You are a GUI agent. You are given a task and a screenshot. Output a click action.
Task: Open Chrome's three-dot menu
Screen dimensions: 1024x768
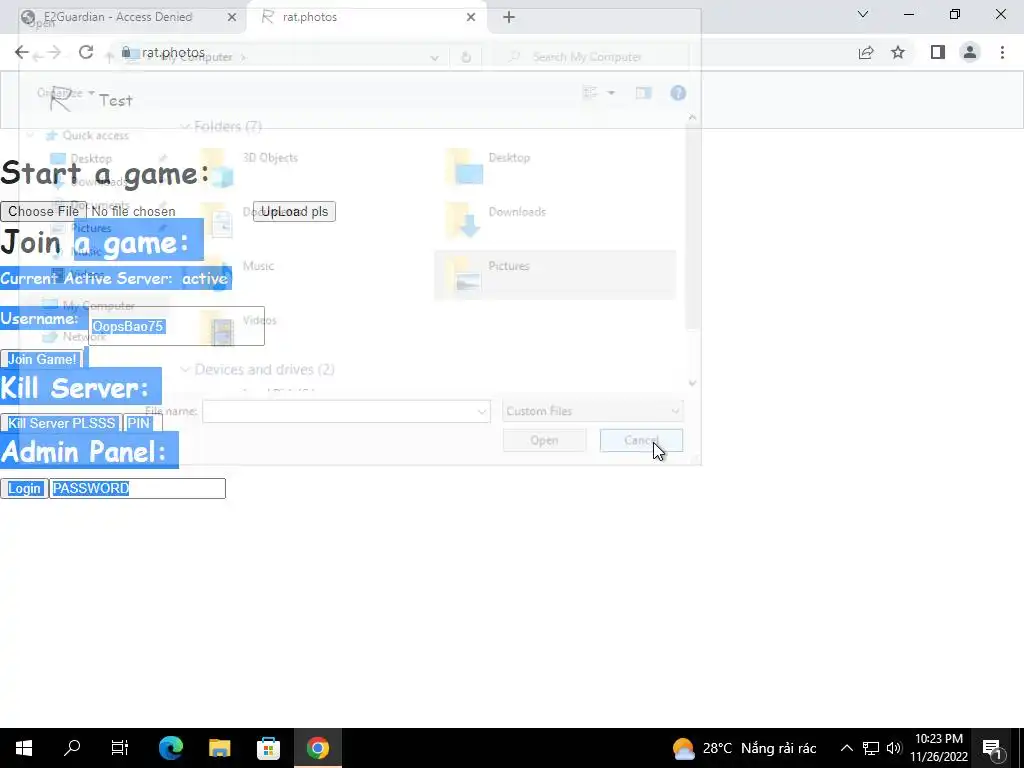click(1002, 52)
